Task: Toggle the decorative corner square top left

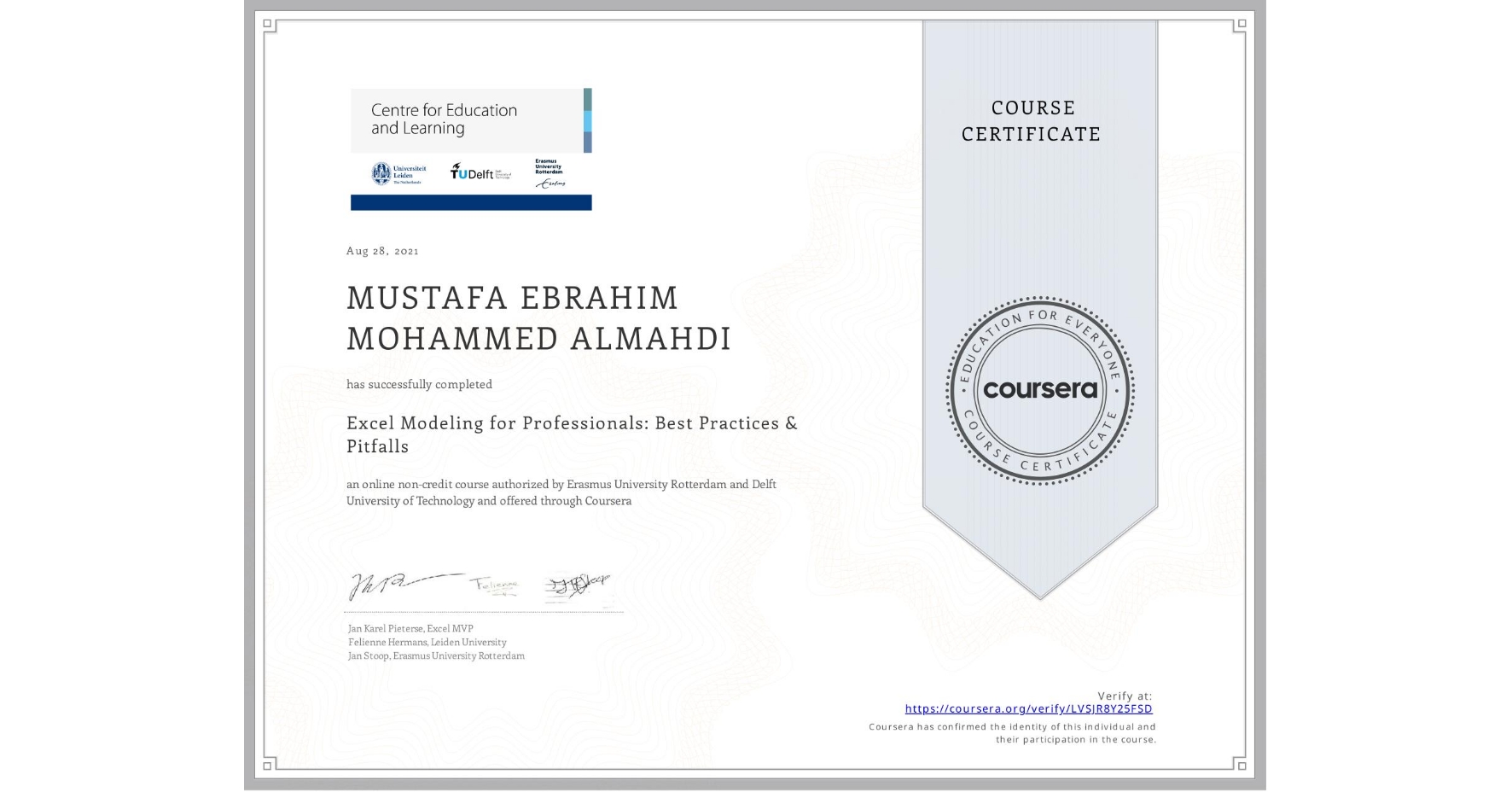Action: (x=265, y=24)
